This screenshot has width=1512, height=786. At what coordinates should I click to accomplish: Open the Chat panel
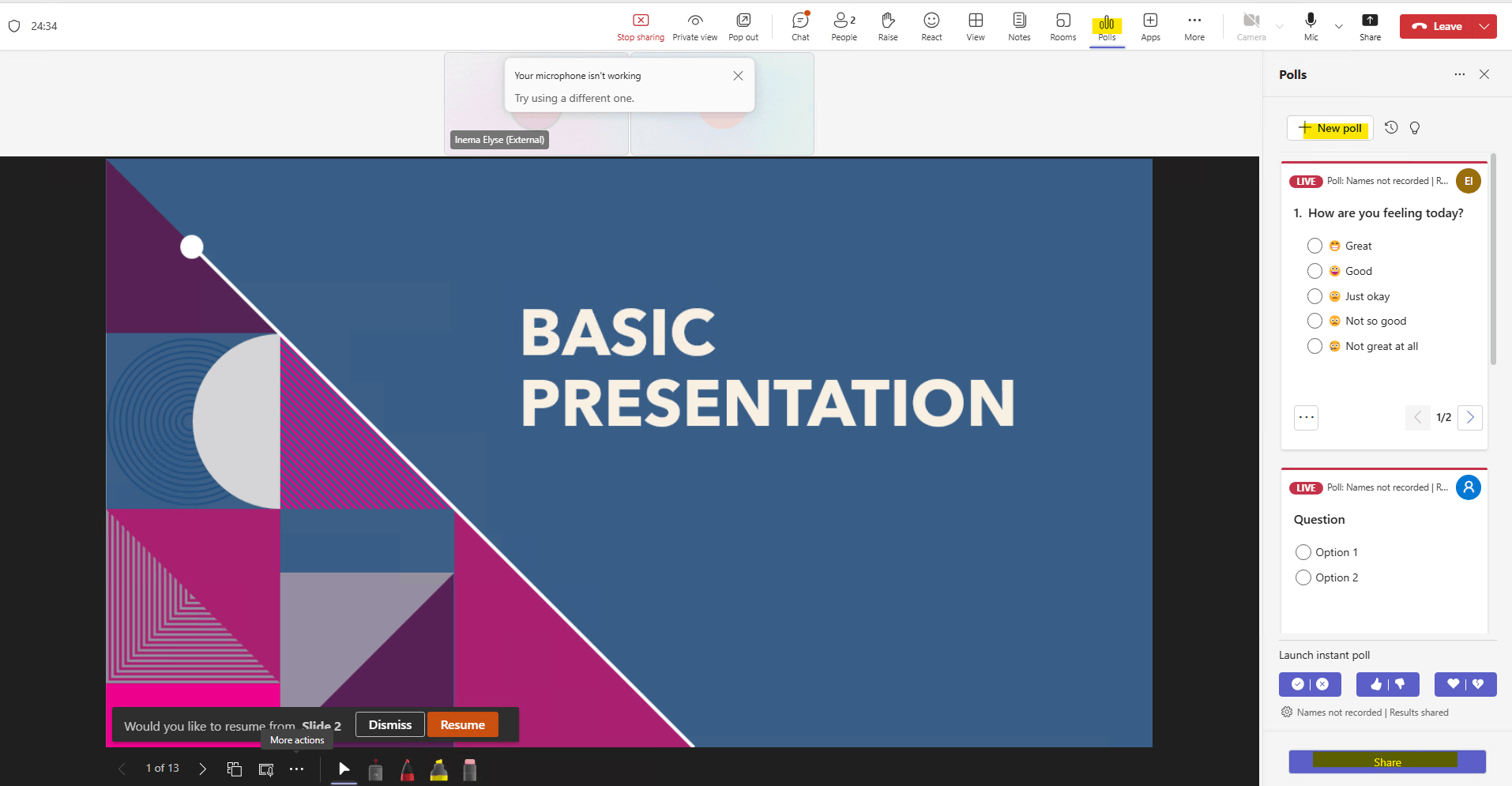pos(800,26)
